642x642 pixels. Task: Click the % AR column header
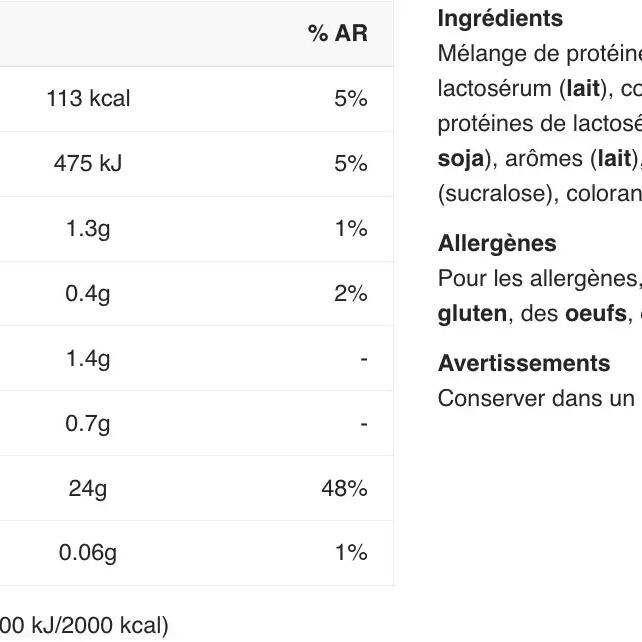(x=337, y=34)
